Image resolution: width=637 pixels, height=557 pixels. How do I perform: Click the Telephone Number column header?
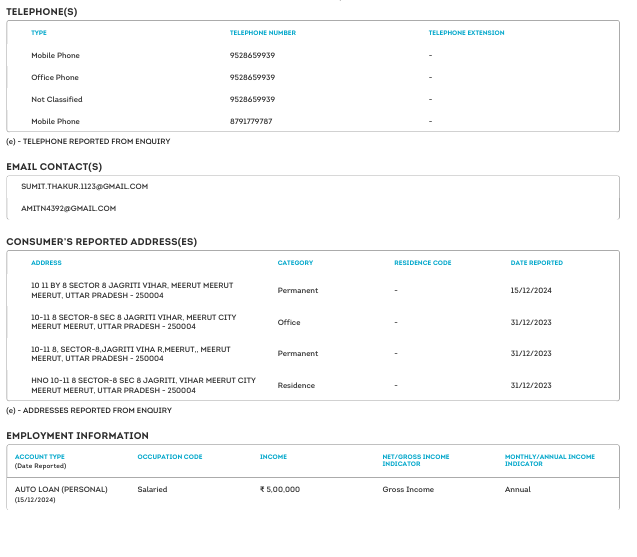coord(263,33)
